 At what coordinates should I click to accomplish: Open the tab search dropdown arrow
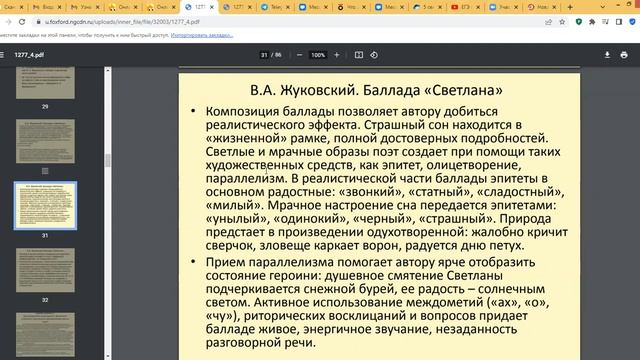[602, 7]
